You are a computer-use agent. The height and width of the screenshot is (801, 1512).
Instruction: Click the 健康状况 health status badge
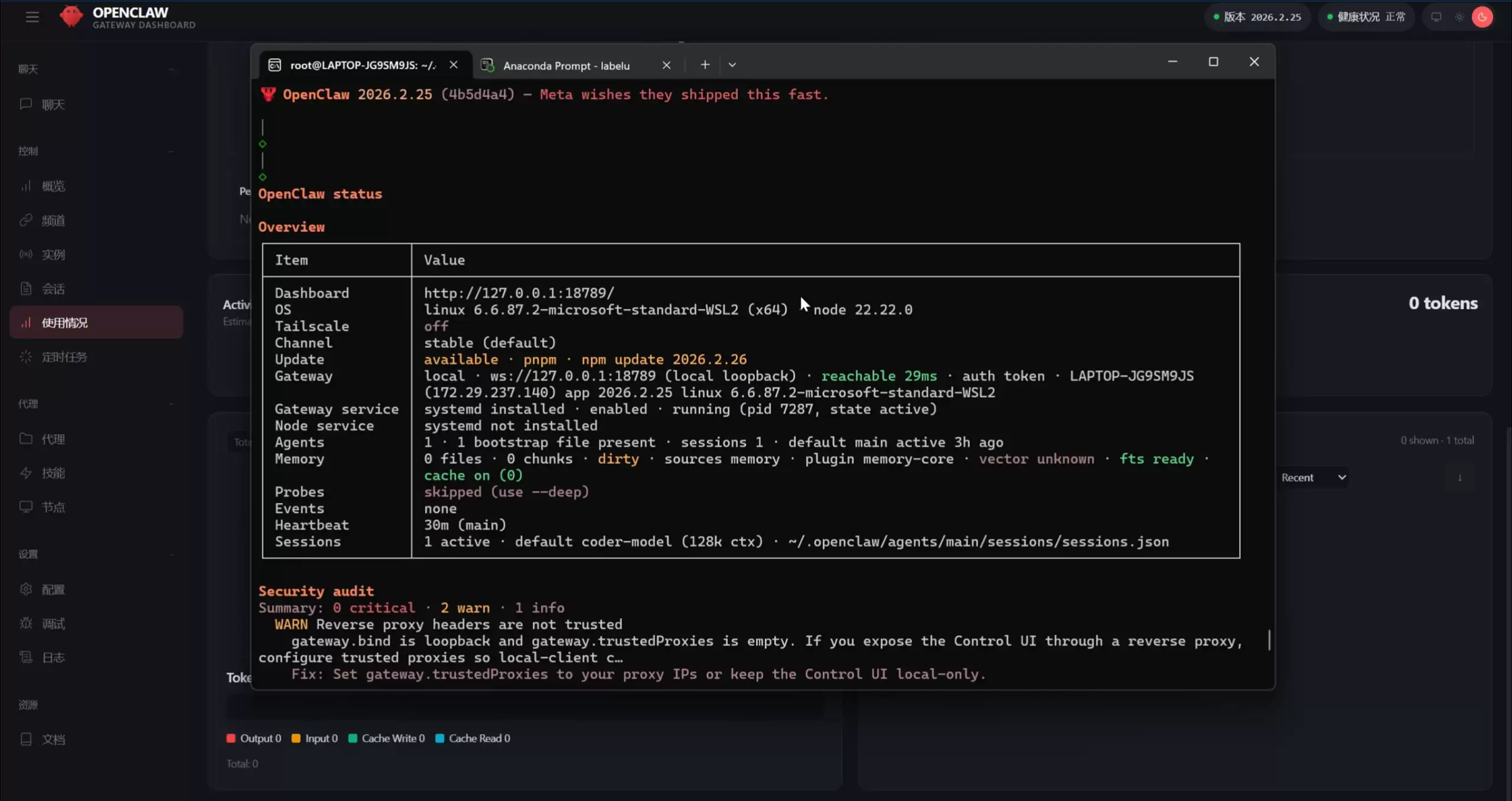(1366, 17)
